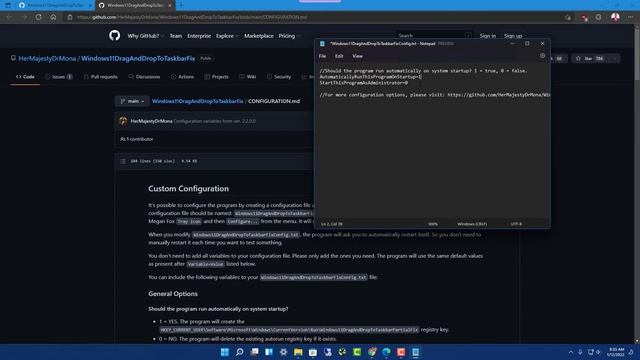This screenshot has width=640, height=360.
Task: Focus the GitHub search field
Action: pos(434,36)
